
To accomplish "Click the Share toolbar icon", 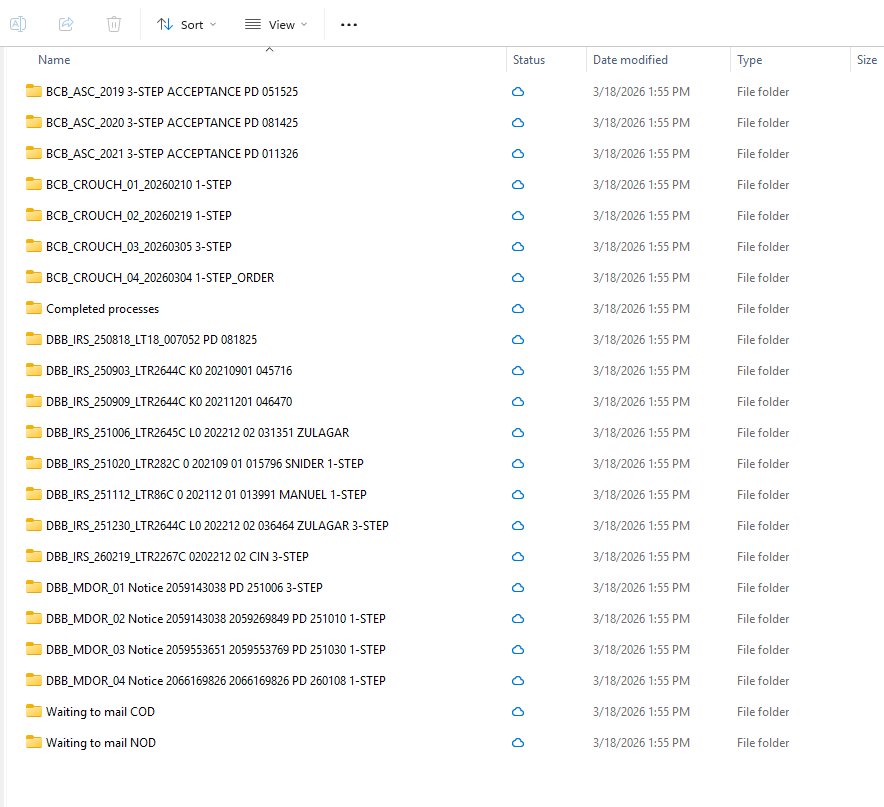I will click(66, 24).
